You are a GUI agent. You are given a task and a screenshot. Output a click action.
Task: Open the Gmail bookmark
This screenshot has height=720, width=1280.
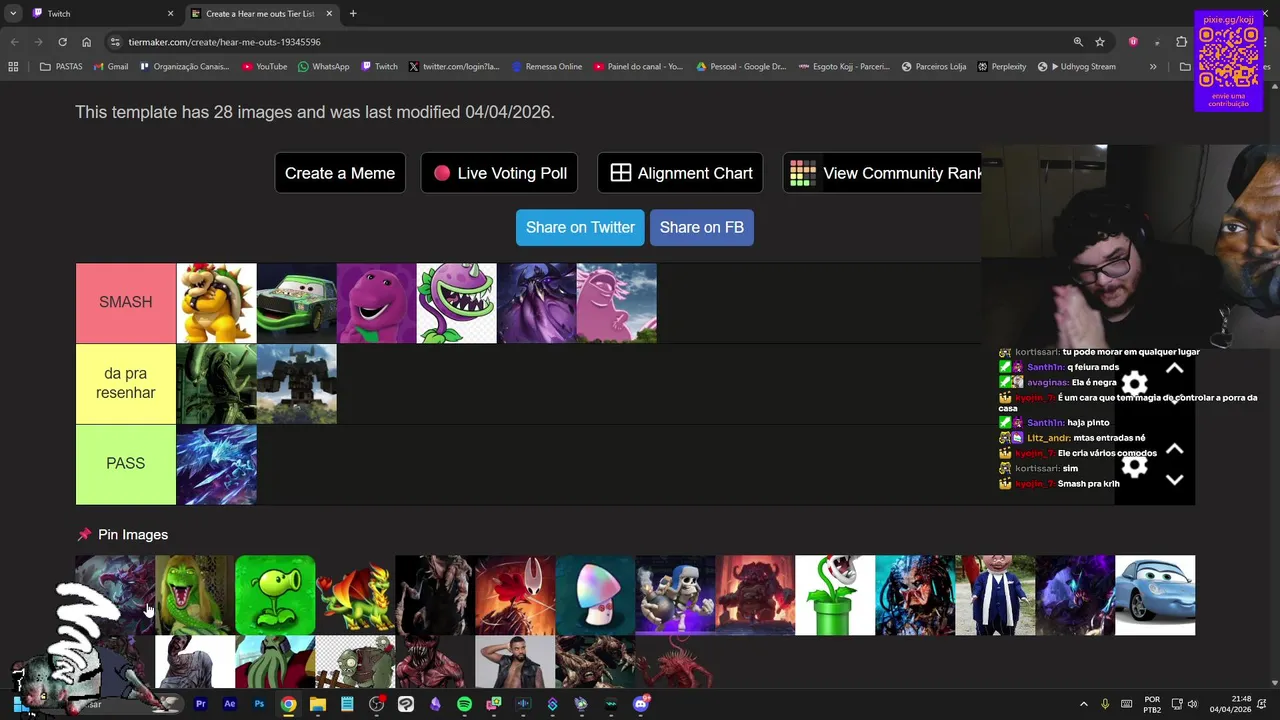111,67
